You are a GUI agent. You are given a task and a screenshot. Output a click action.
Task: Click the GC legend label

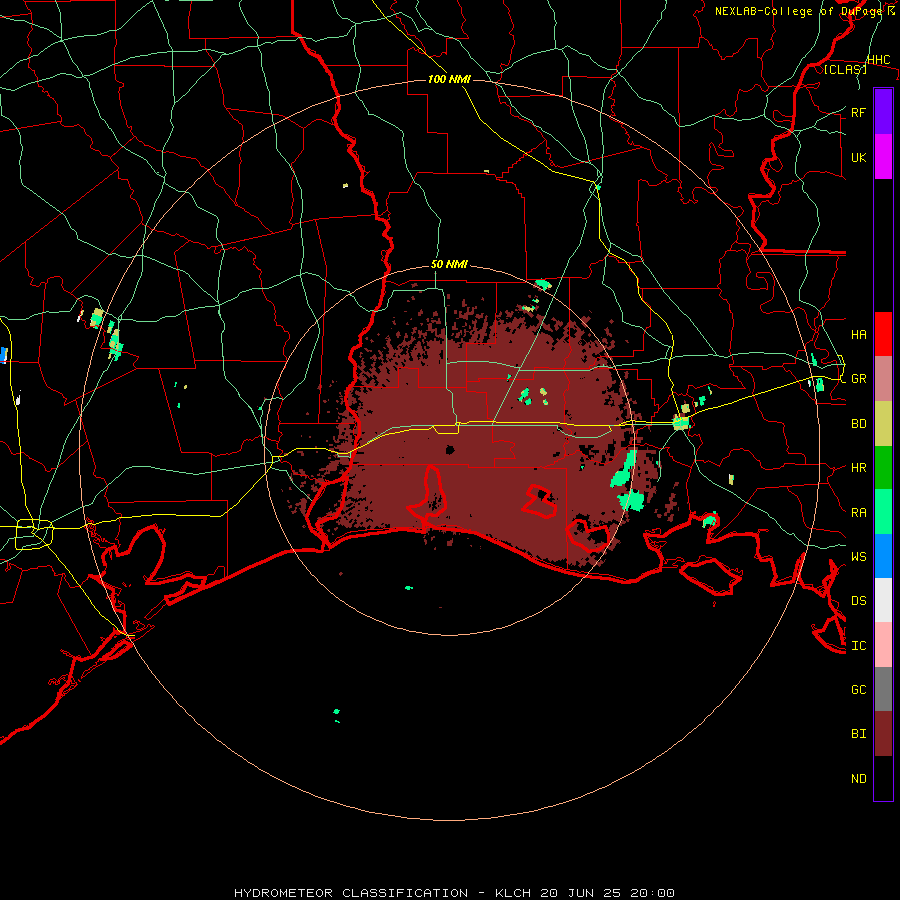(x=858, y=689)
